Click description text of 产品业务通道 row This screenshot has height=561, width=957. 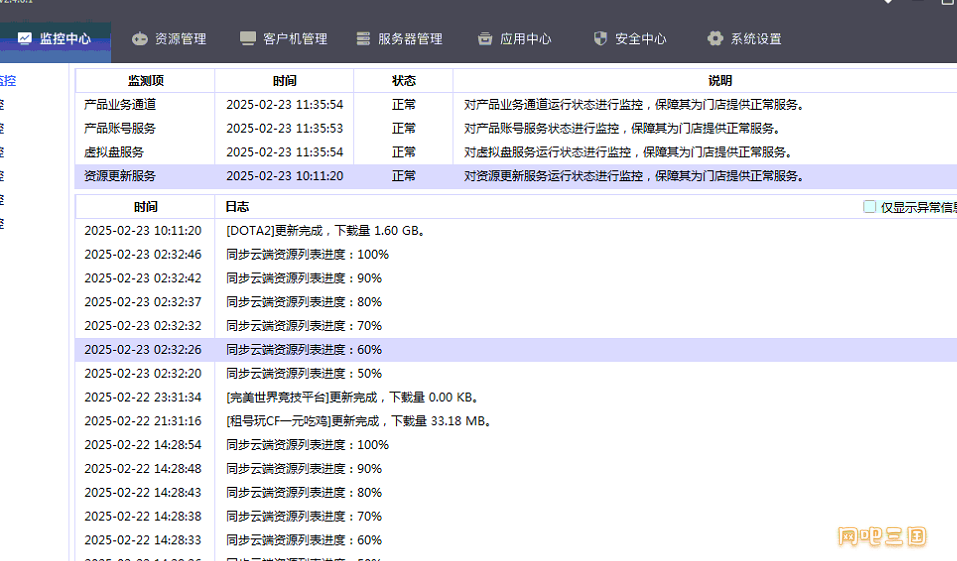pos(634,104)
